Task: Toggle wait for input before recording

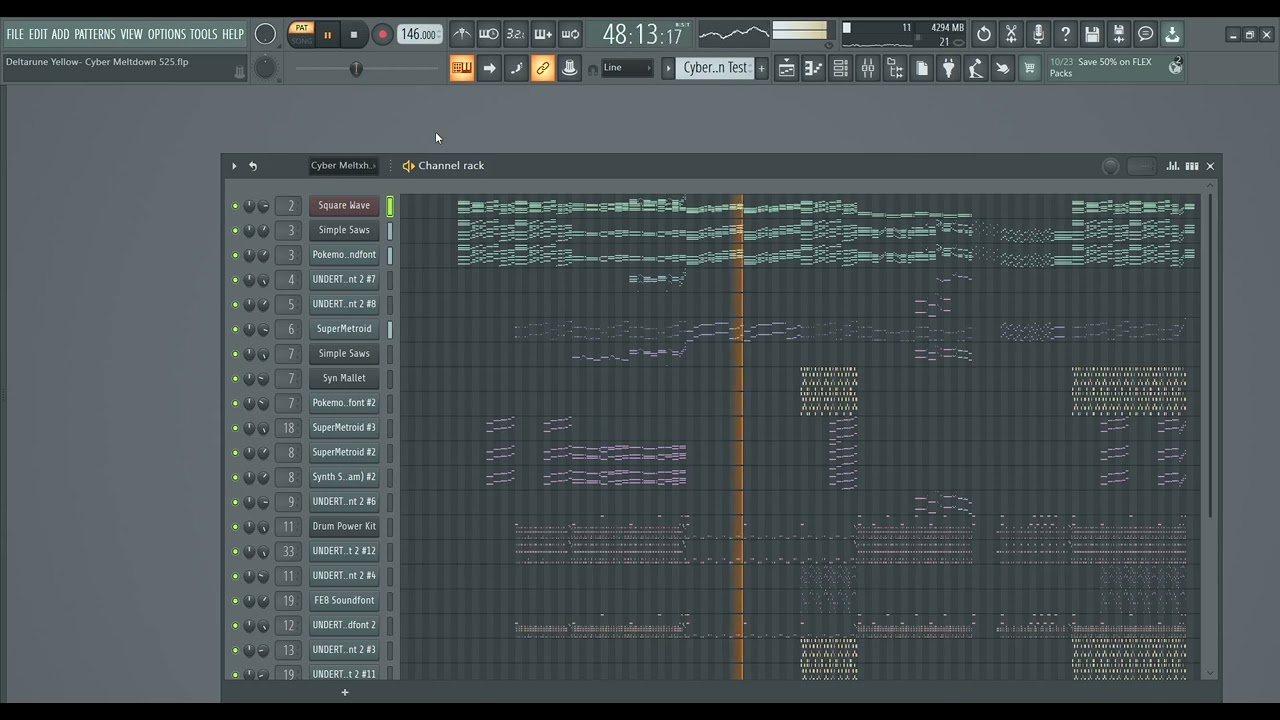Action: [488, 35]
